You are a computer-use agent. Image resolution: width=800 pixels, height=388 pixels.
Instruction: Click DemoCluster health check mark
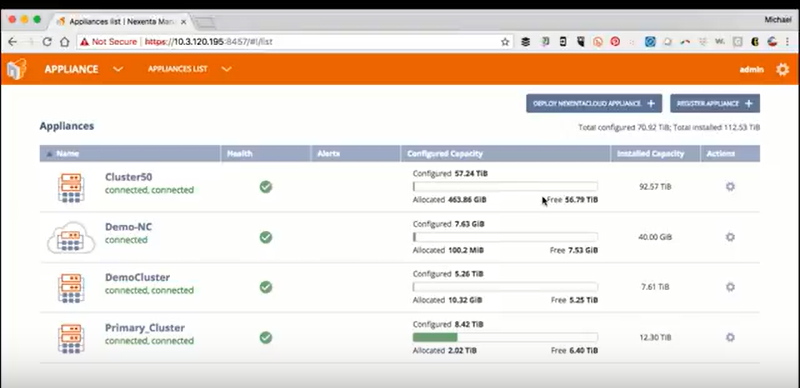pos(265,287)
